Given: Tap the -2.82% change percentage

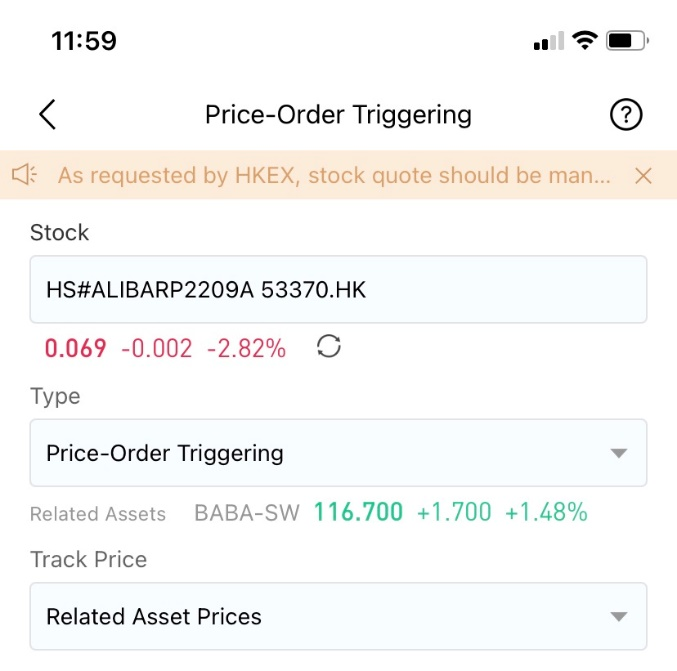Looking at the screenshot, I should (x=247, y=348).
